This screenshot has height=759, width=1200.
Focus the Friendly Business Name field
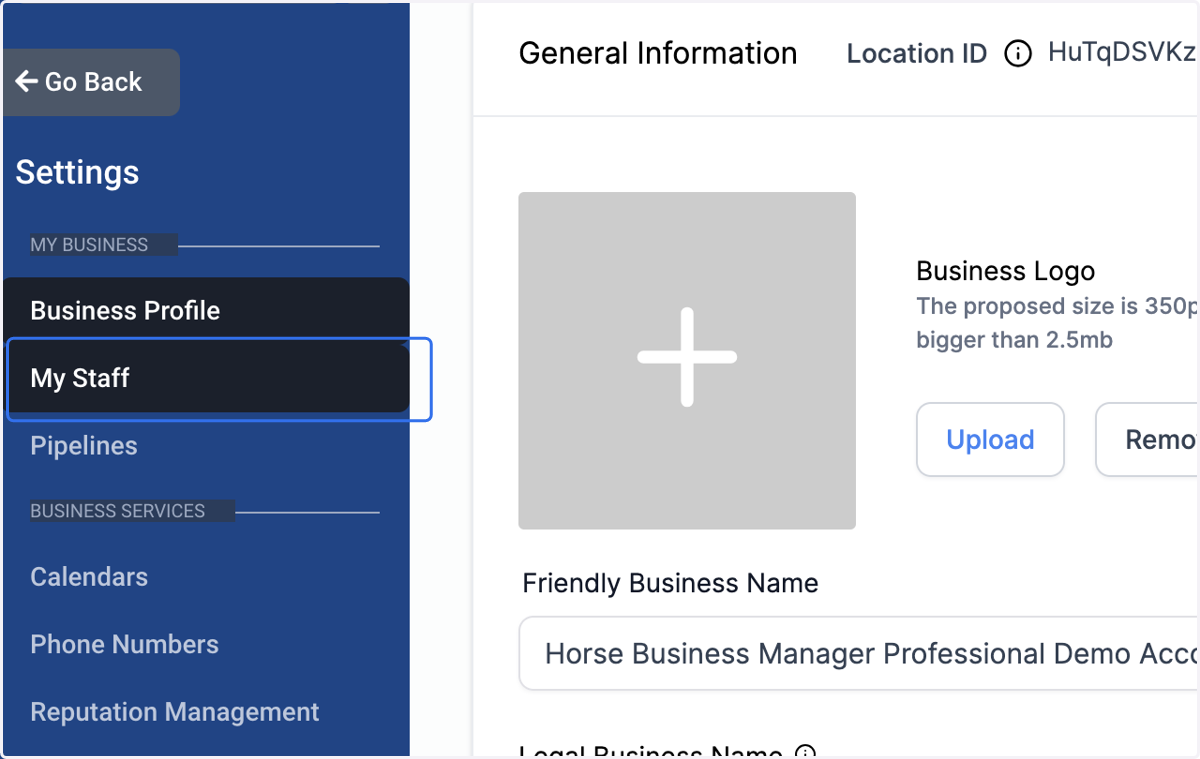tap(858, 654)
